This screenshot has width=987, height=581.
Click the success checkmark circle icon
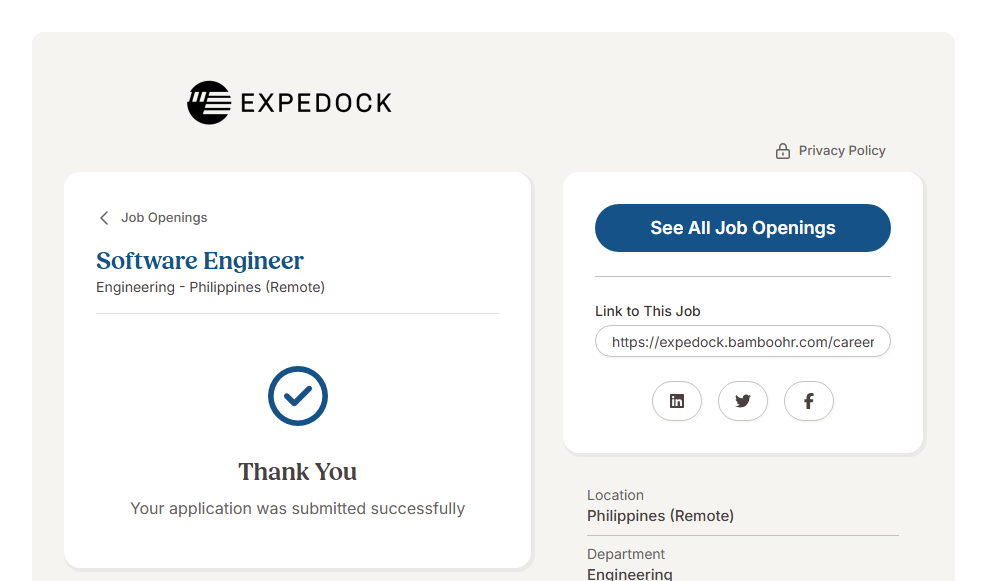point(298,396)
